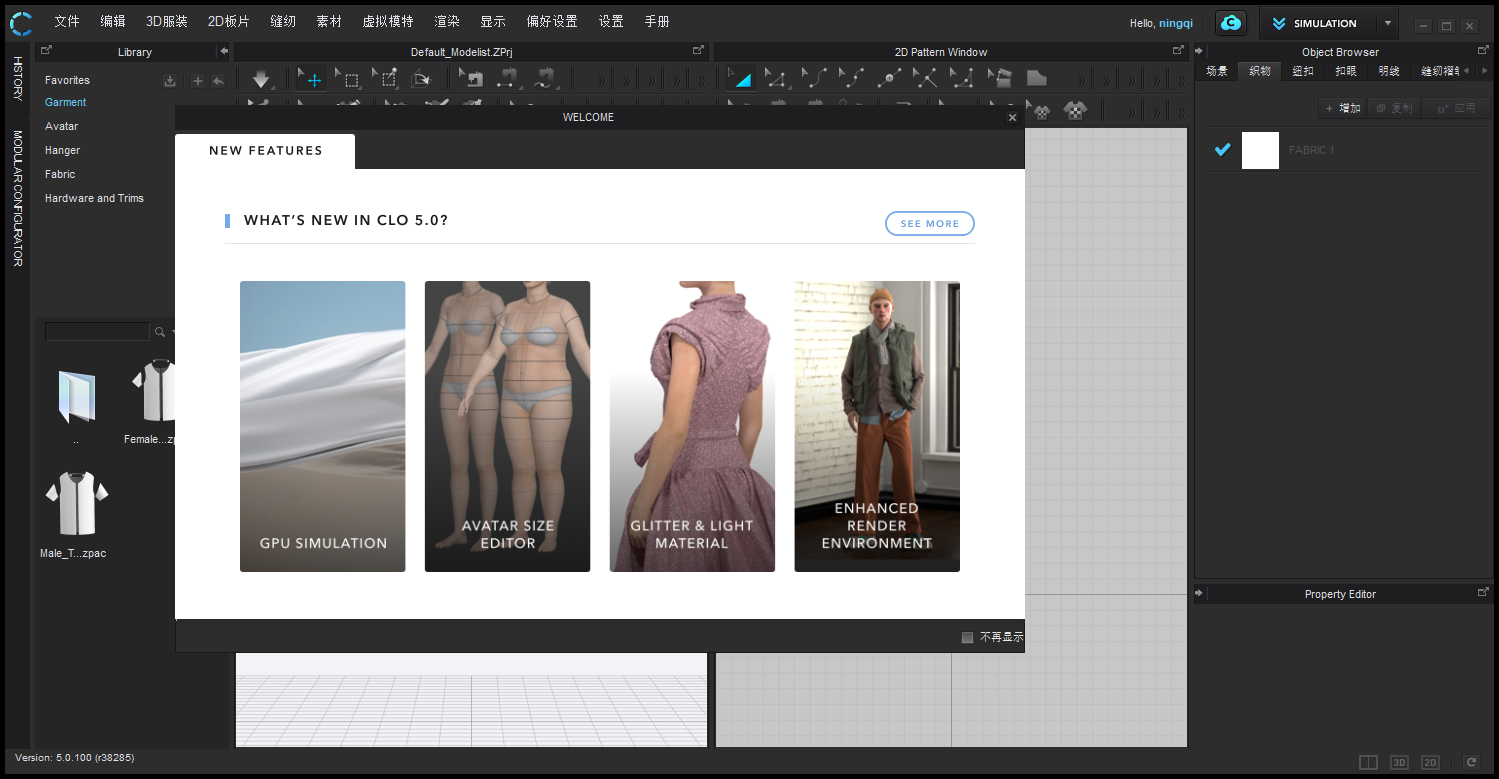This screenshot has width=1499, height=779.
Task: Click the second checkered shirt texture icon
Action: [1075, 111]
